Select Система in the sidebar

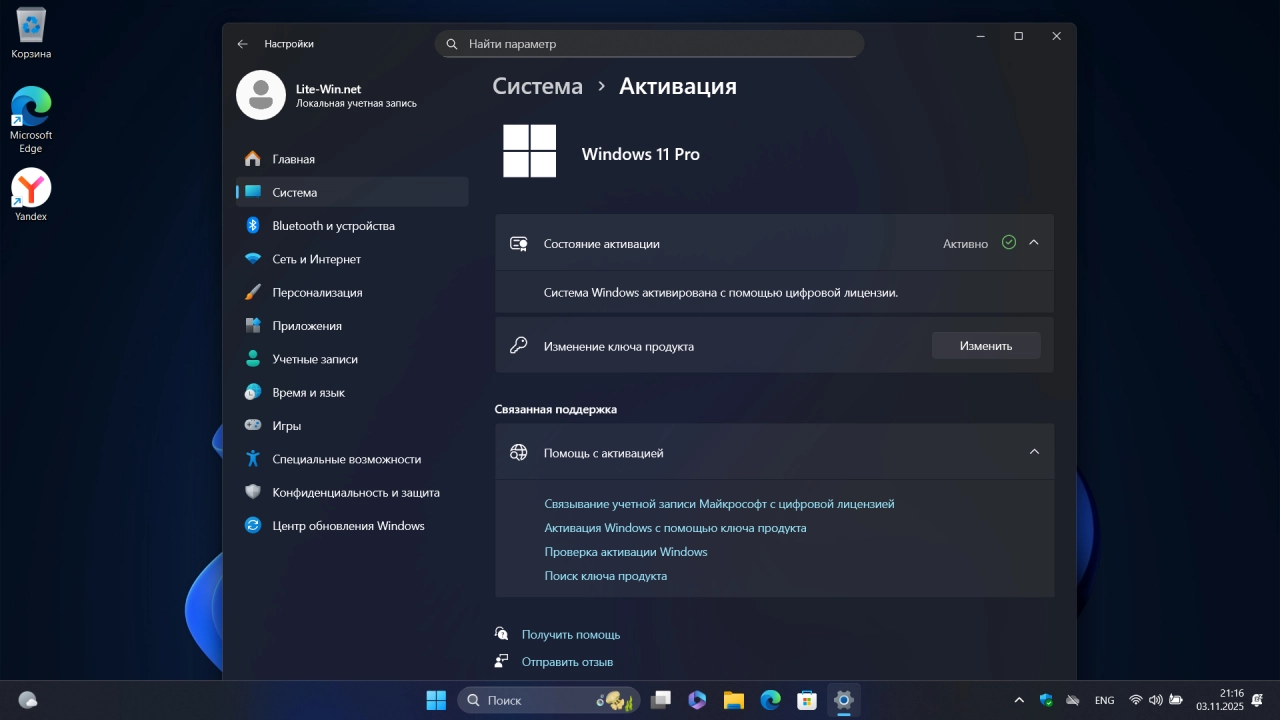pyautogui.click(x=352, y=192)
